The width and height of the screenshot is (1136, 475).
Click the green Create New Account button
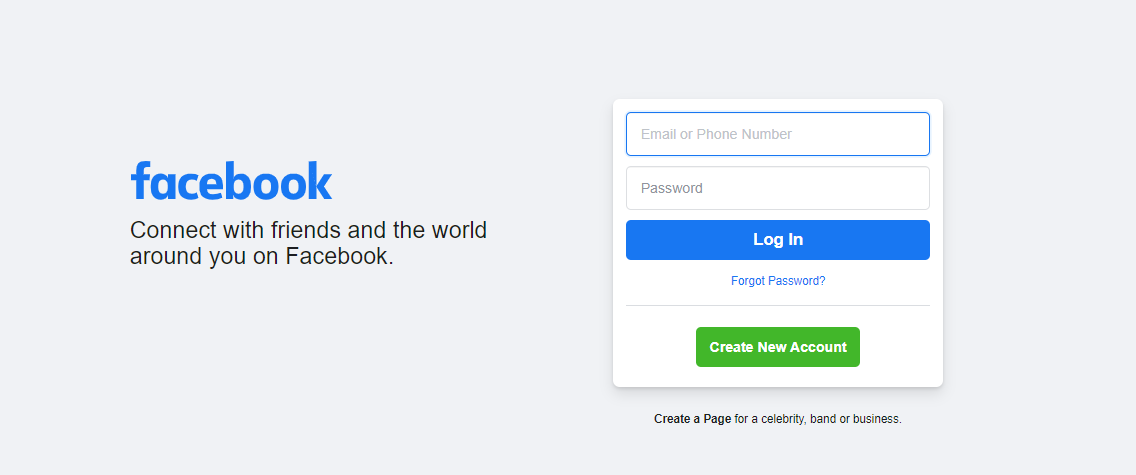coord(777,347)
